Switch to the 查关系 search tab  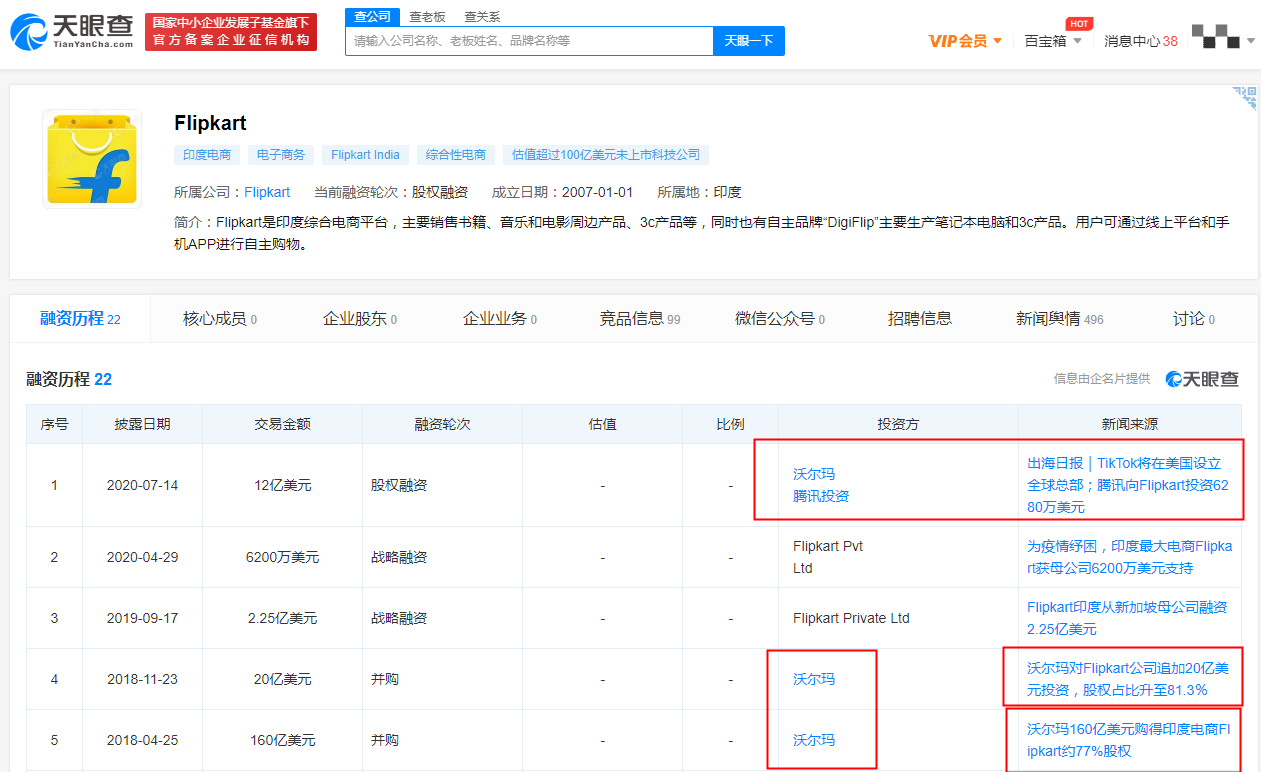[482, 17]
